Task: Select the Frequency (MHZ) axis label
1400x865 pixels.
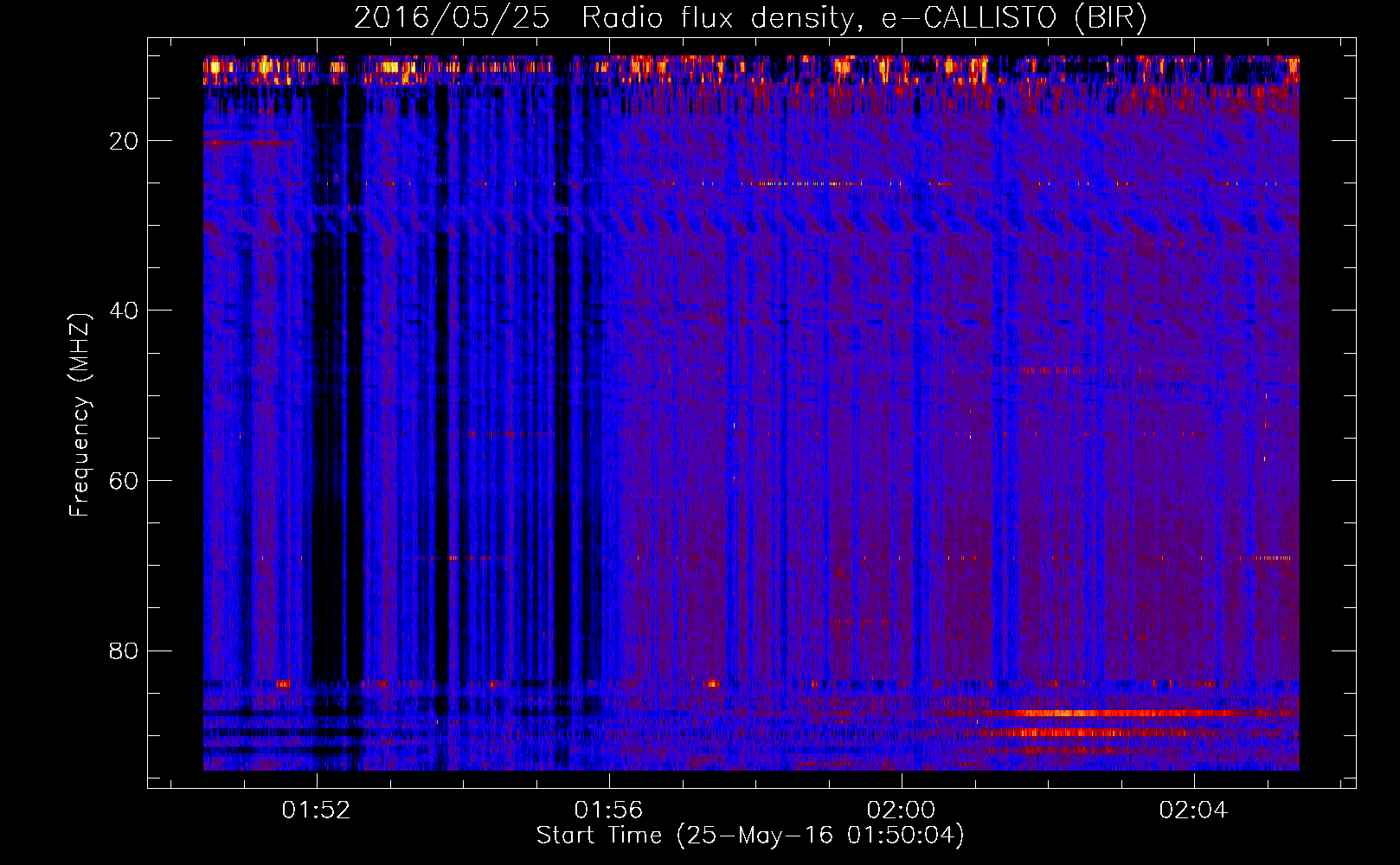Action: (79, 415)
